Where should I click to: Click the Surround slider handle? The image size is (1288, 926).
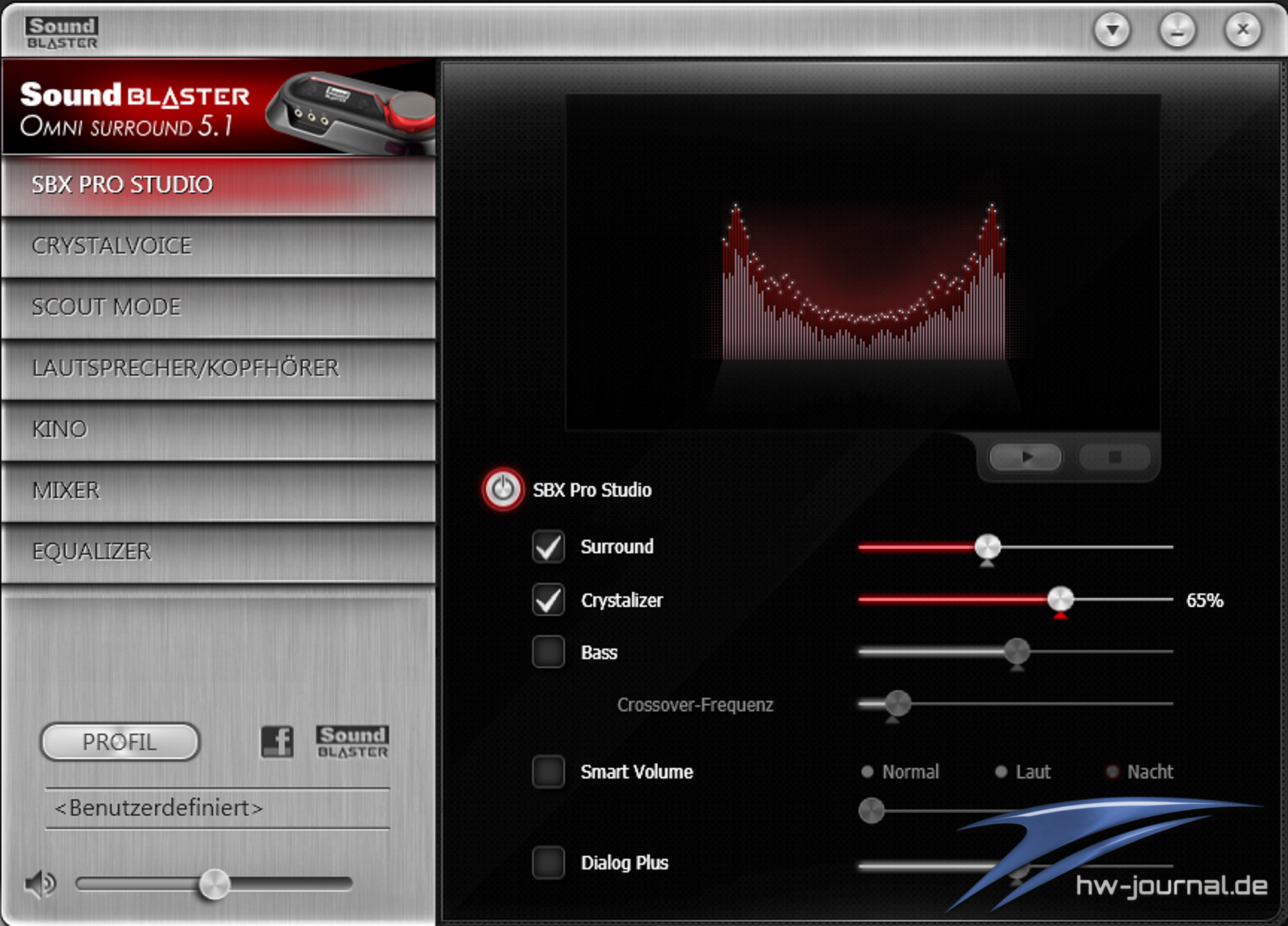(x=987, y=547)
